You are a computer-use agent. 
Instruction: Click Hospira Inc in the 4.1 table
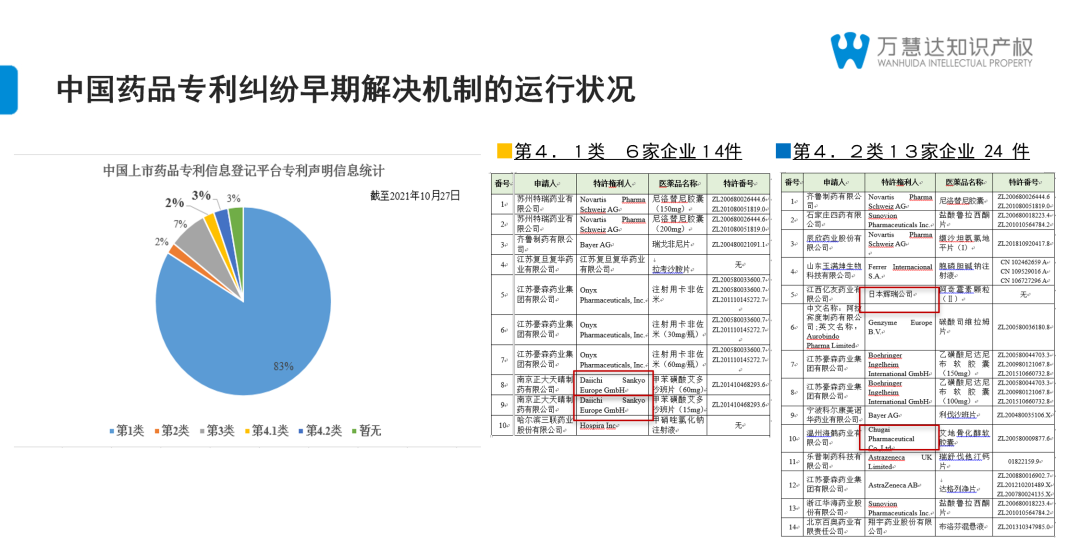599,426
